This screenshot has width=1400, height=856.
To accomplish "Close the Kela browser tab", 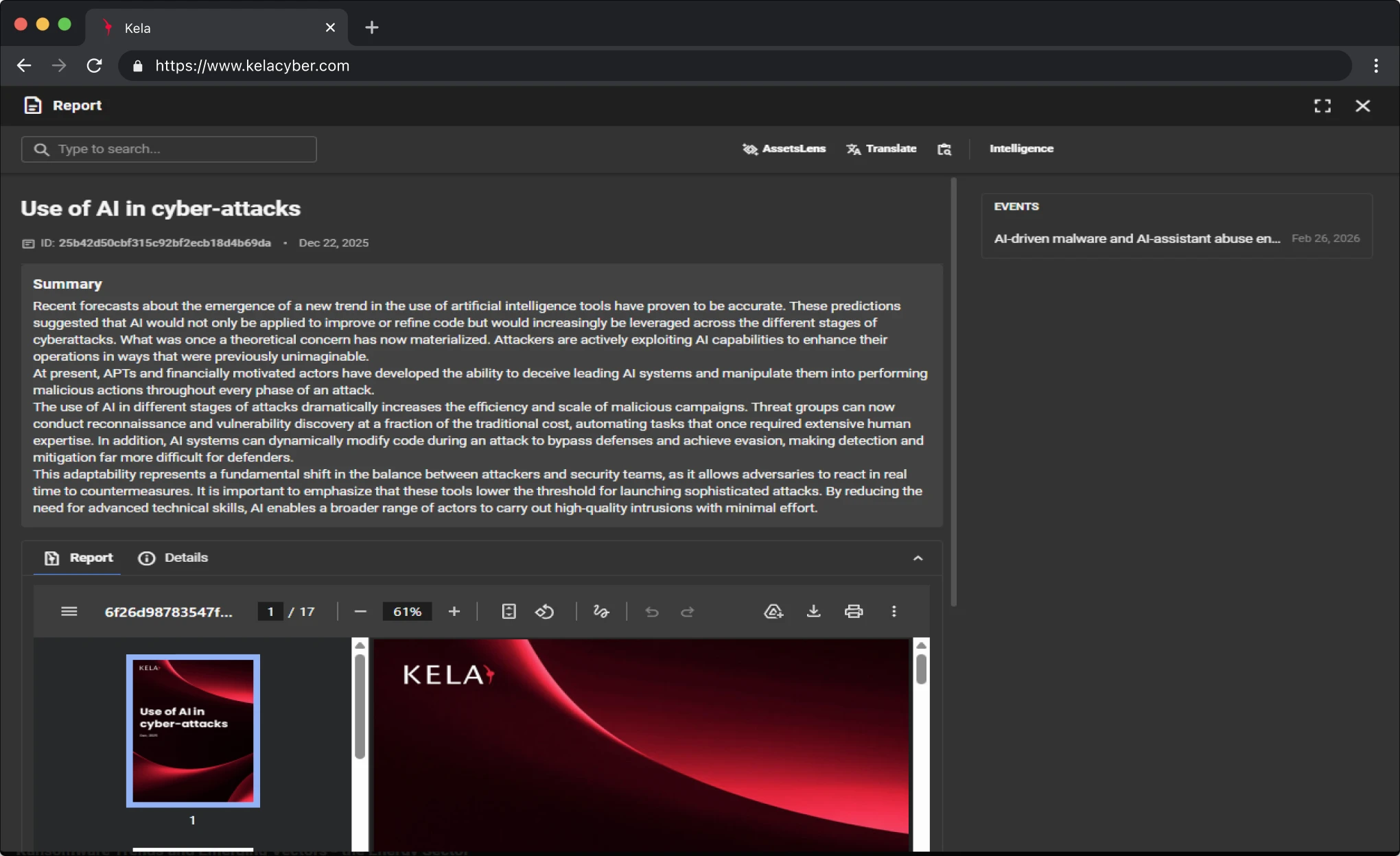I will pyautogui.click(x=330, y=27).
